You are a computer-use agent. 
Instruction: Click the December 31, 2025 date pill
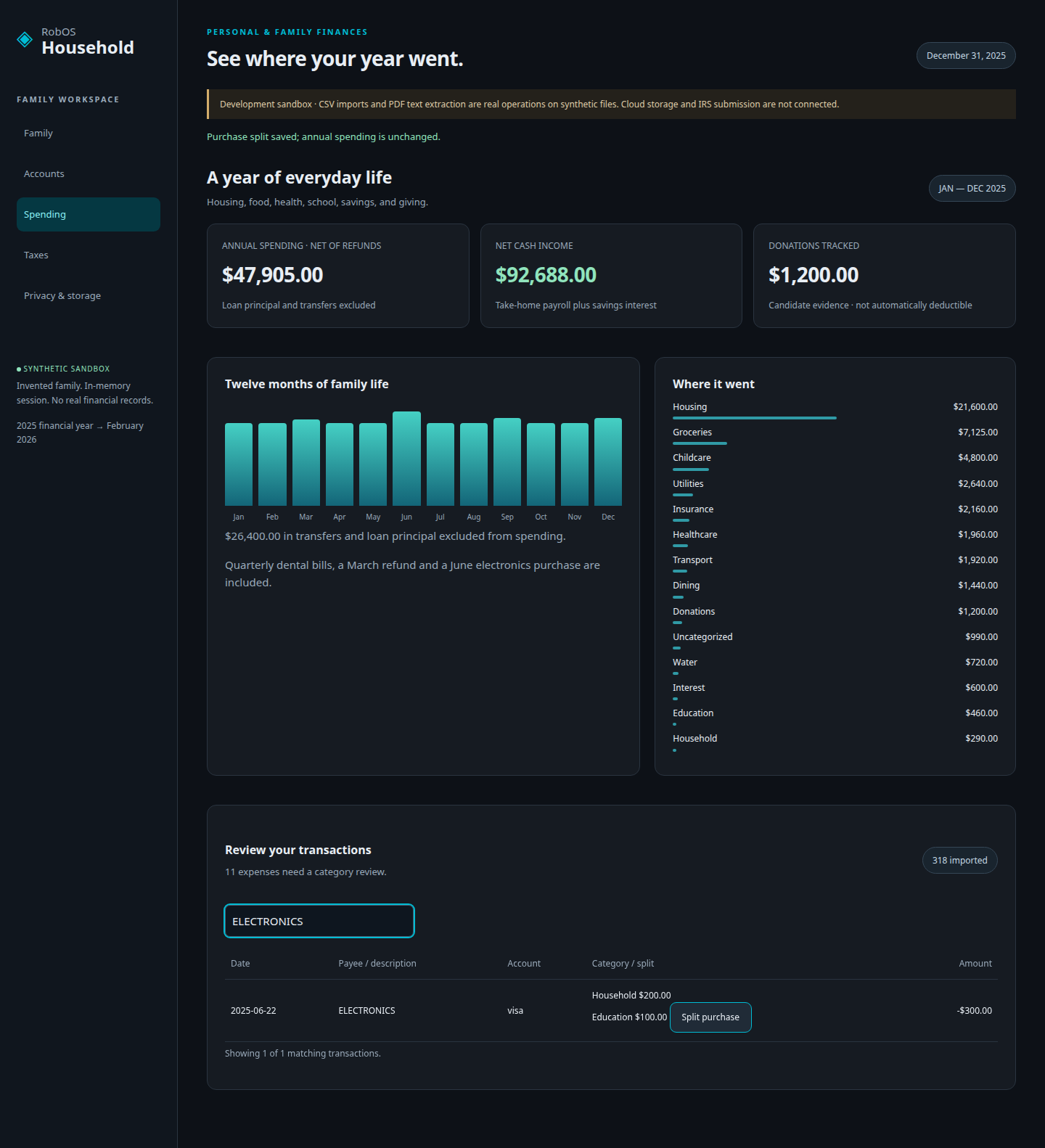point(966,56)
